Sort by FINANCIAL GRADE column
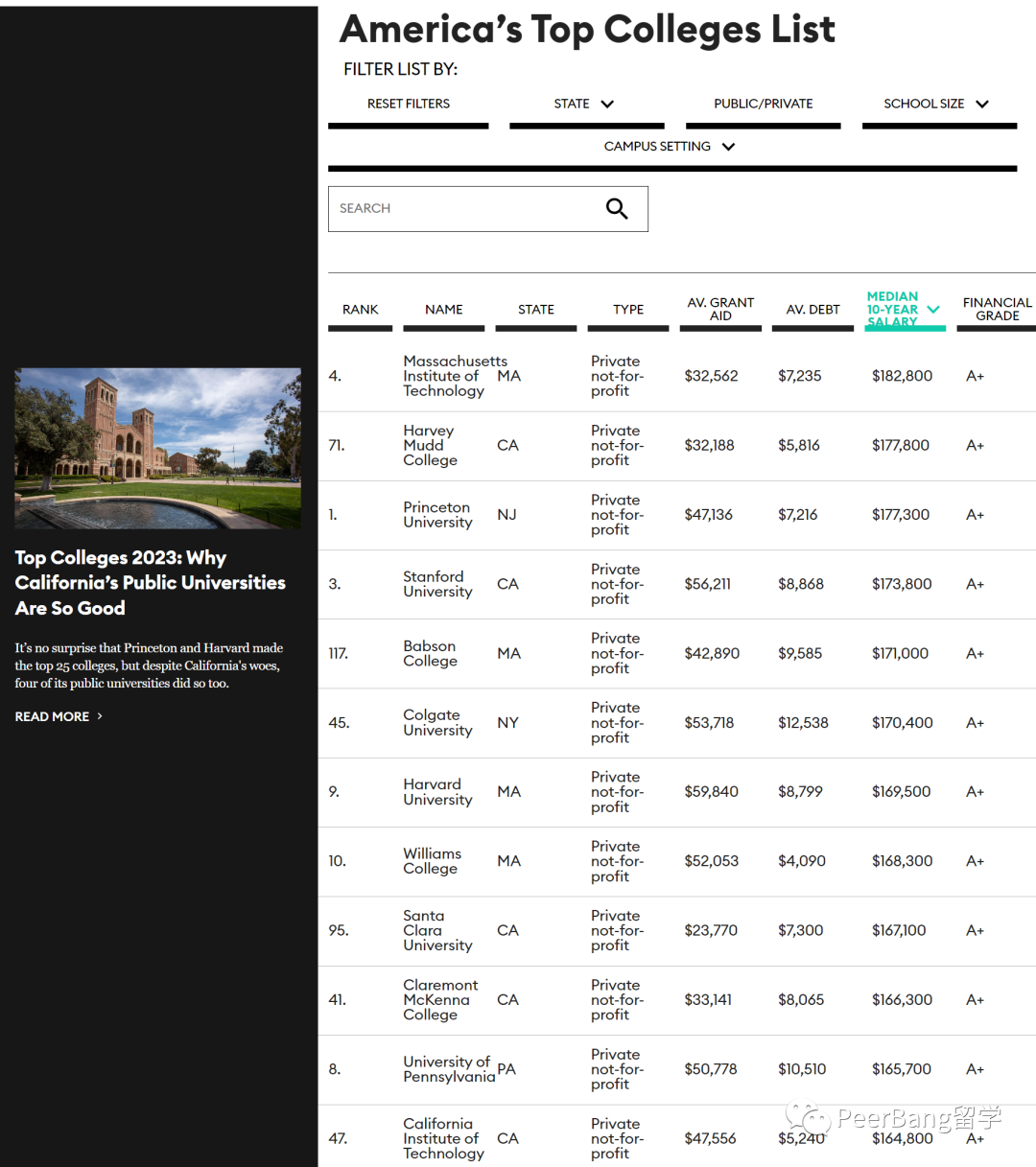Viewport: 1036px width, 1167px height. (997, 309)
